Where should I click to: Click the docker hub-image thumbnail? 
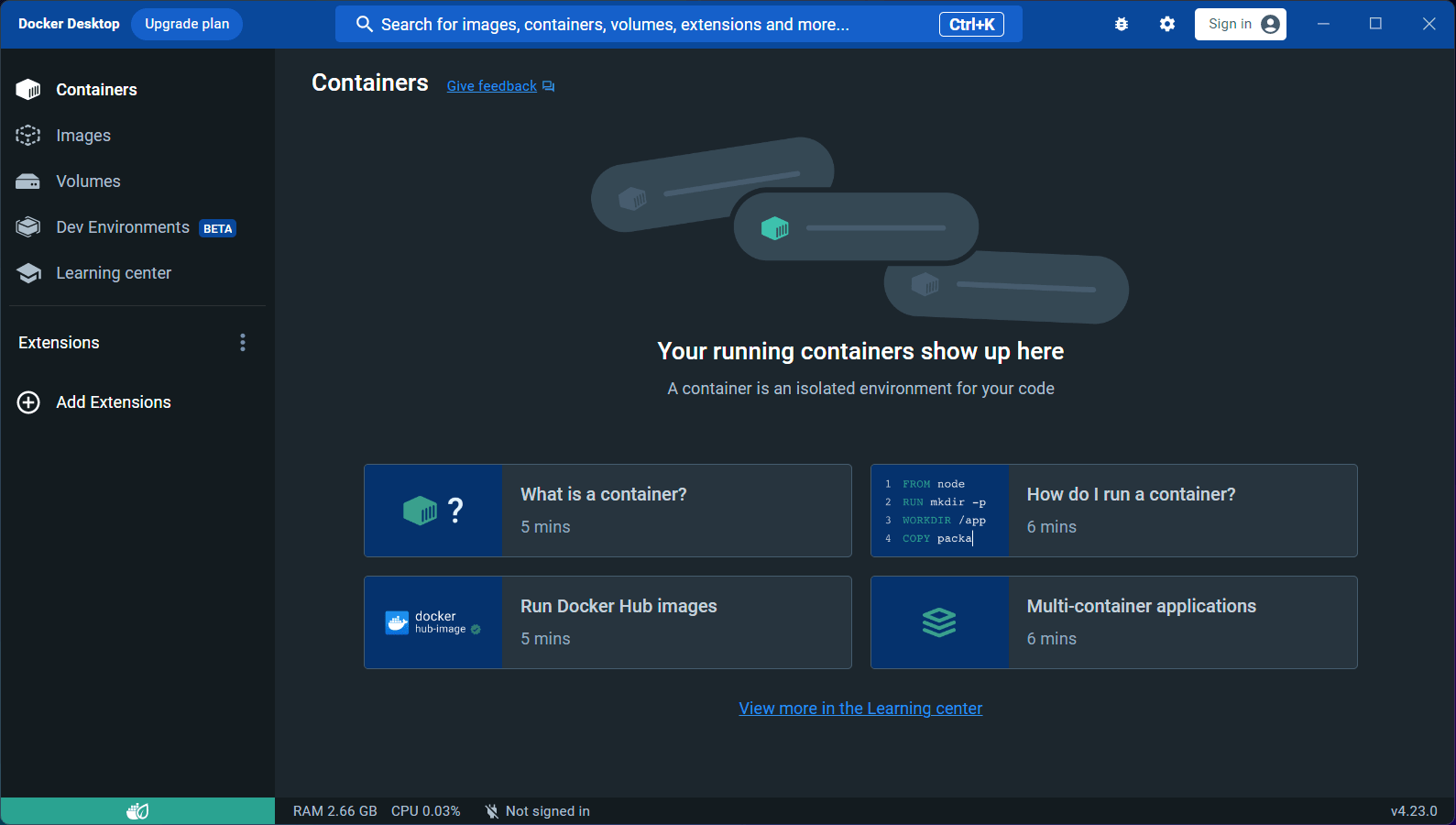click(x=433, y=622)
